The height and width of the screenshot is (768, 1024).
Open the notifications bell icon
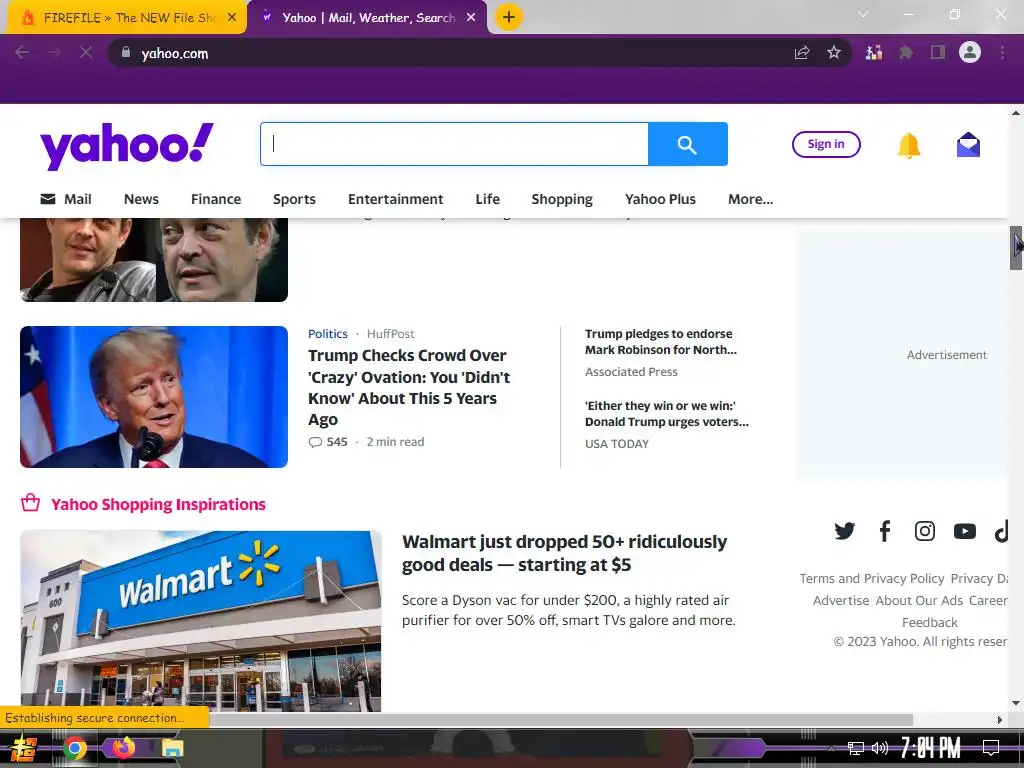908,145
